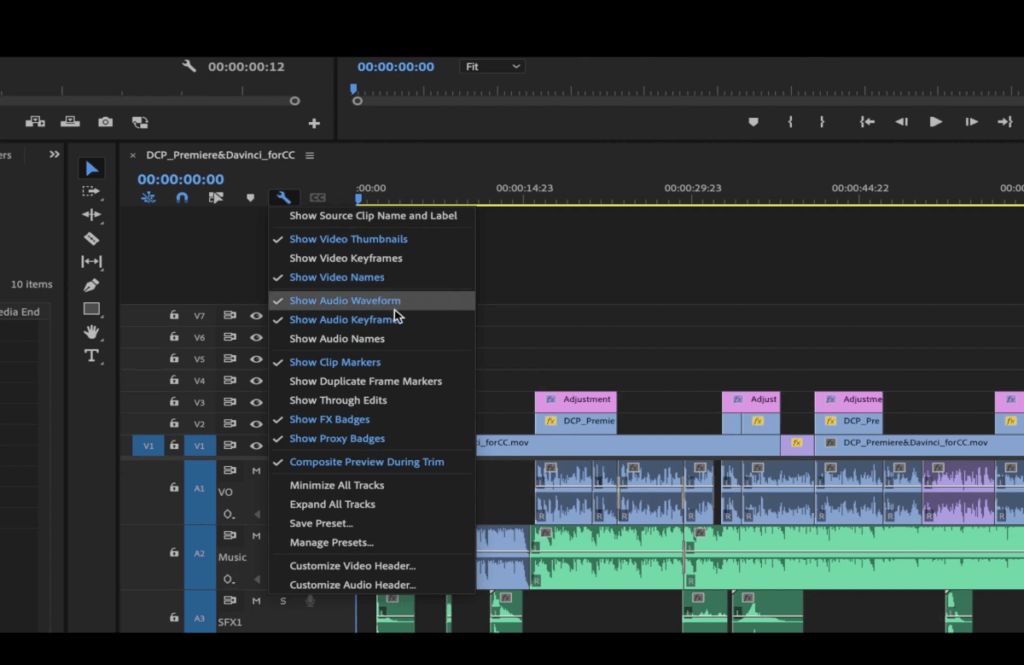Click the Mark In button
The width and height of the screenshot is (1024, 665).
click(790, 120)
